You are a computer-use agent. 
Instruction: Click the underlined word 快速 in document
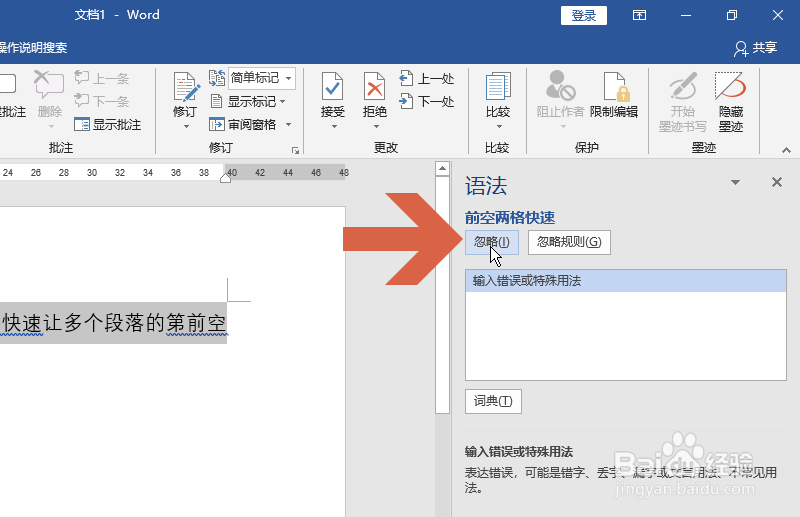[22, 324]
